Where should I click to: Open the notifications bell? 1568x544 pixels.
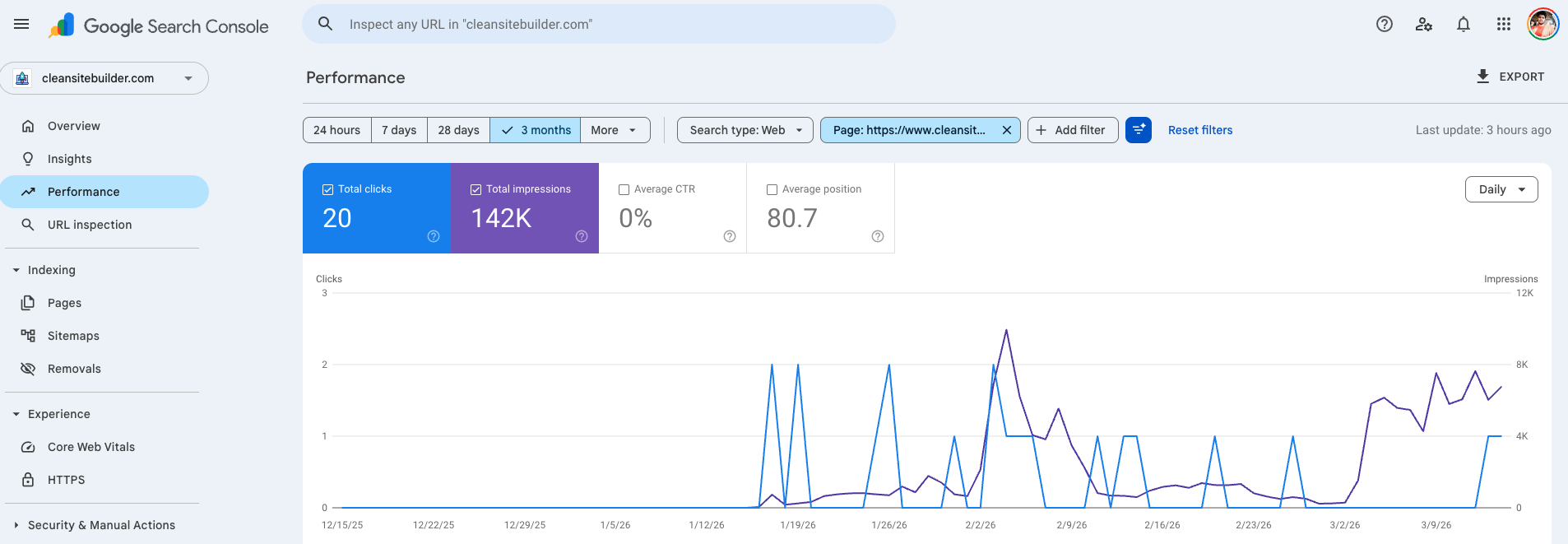[x=1464, y=25]
